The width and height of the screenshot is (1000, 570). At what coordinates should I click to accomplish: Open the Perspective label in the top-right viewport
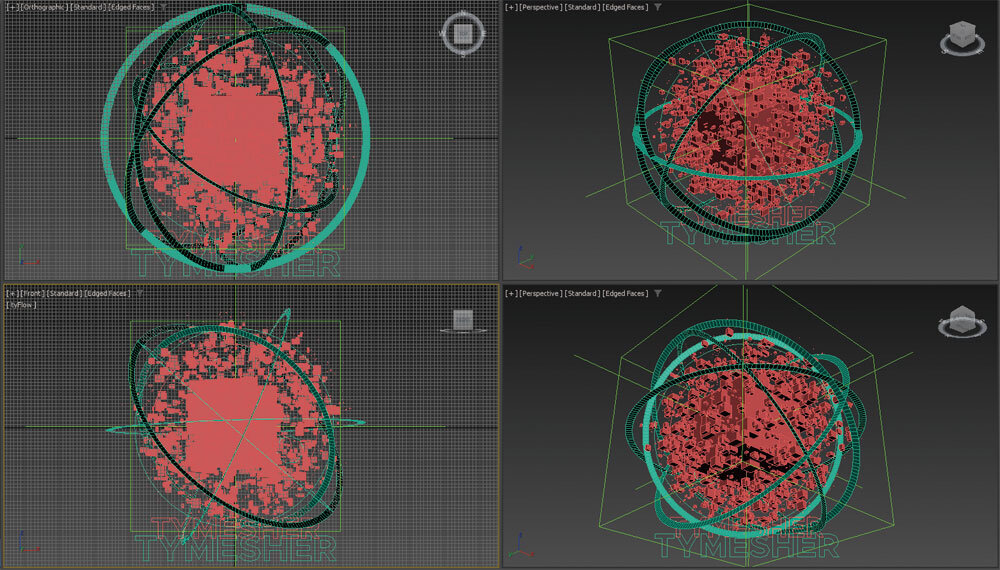[541, 8]
